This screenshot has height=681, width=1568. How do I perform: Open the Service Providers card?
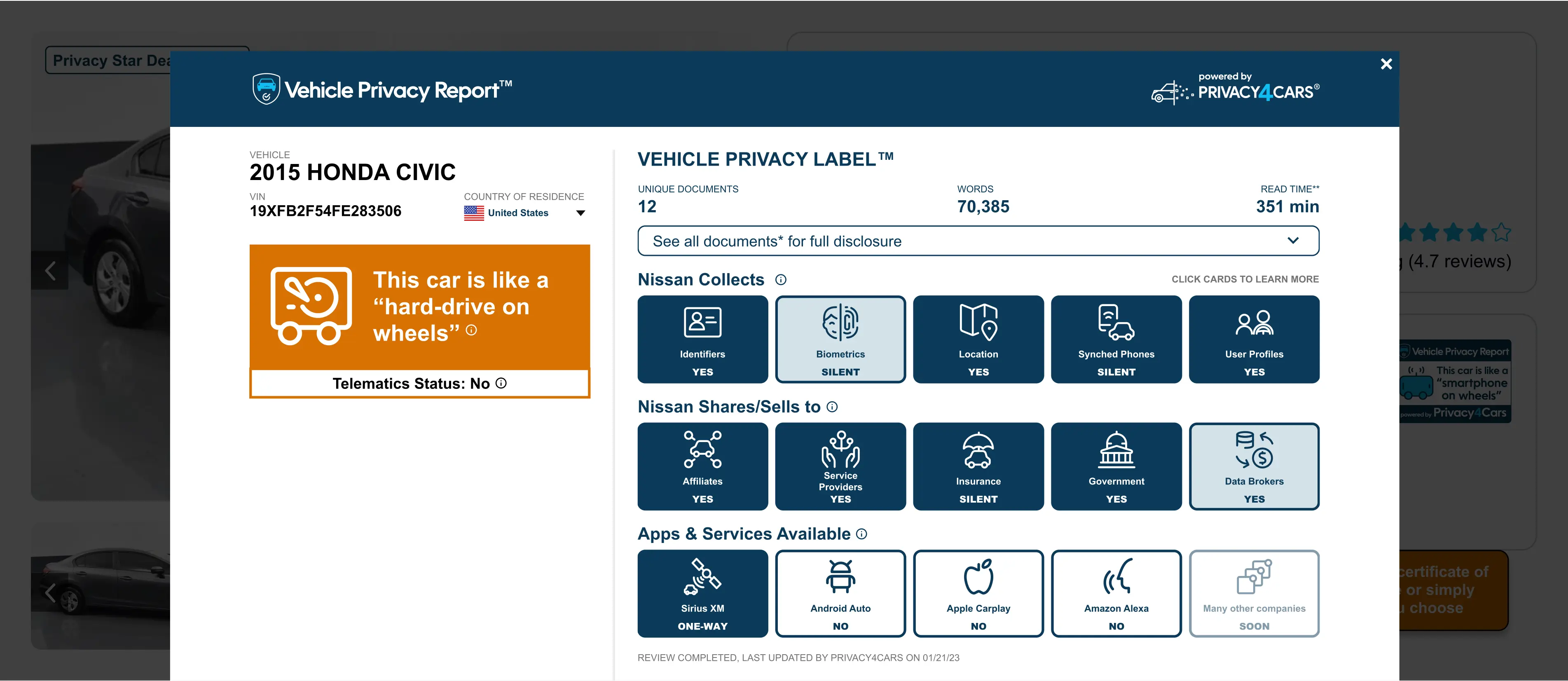pos(840,466)
